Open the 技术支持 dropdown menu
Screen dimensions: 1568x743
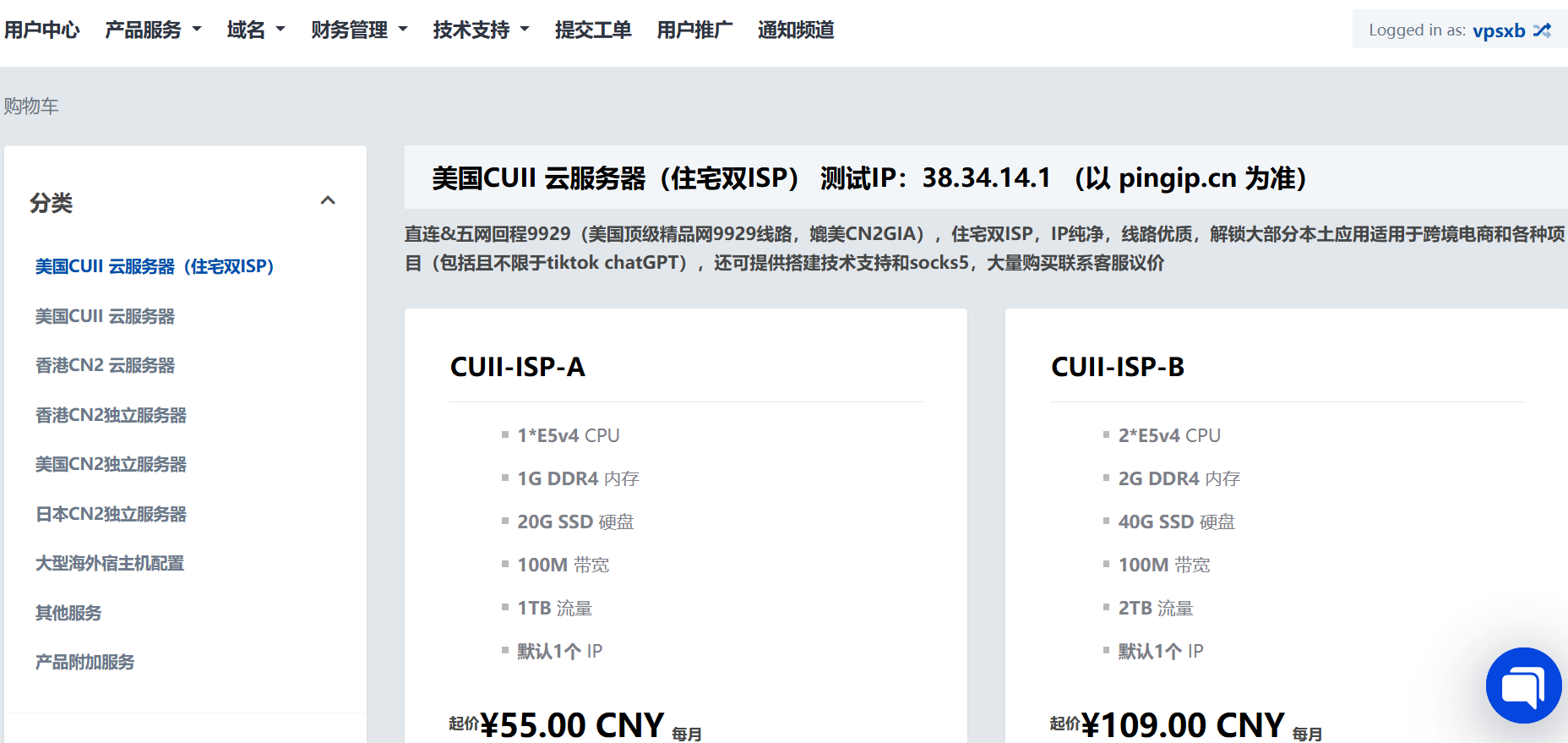(481, 30)
